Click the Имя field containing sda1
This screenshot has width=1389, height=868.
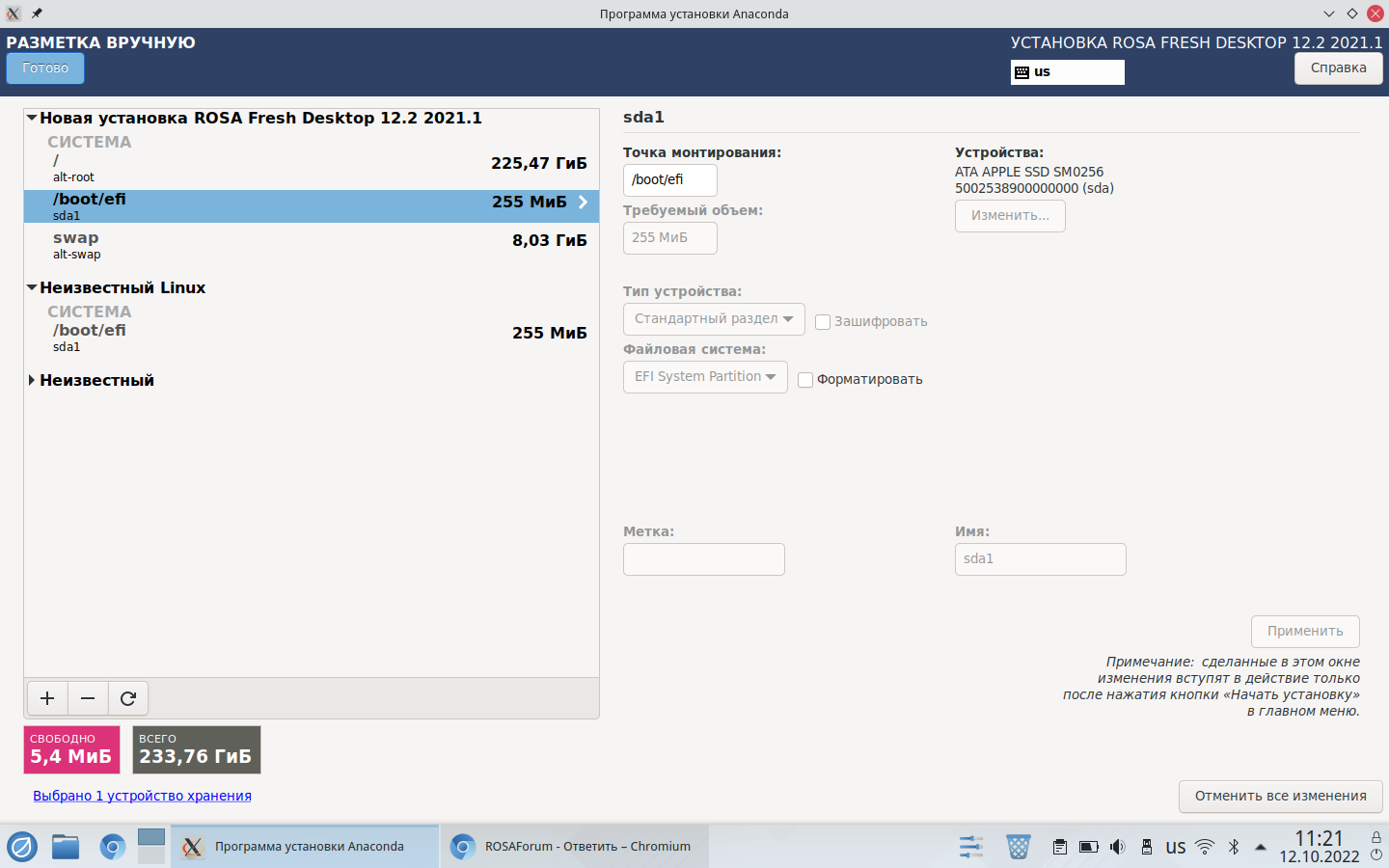(x=1041, y=559)
